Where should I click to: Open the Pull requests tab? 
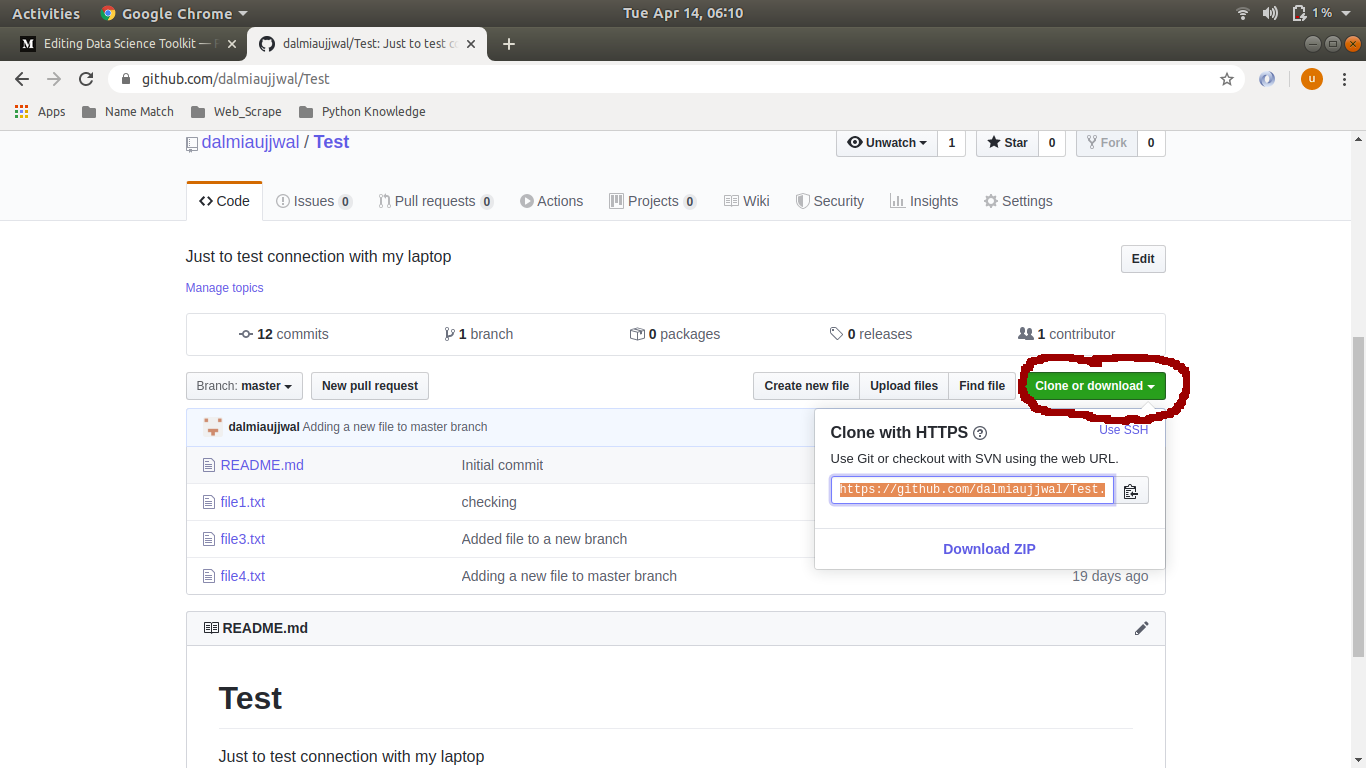436,201
